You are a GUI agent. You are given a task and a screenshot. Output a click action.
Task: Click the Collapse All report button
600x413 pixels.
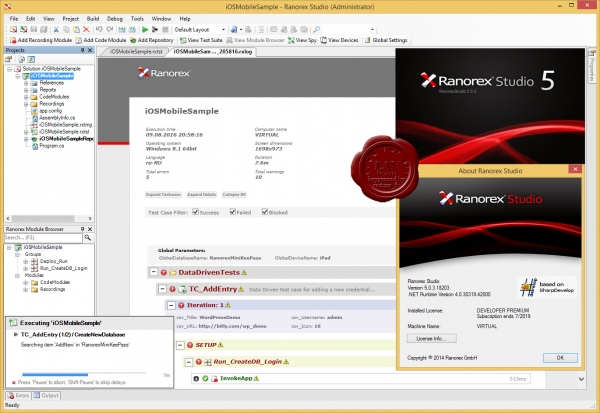[234, 194]
